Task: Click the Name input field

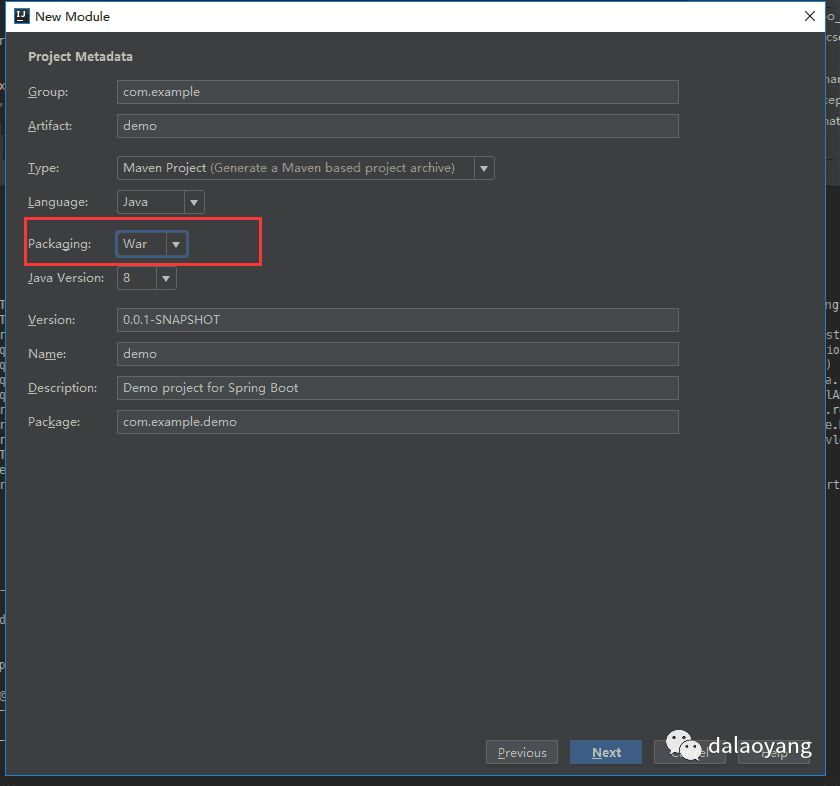Action: [398, 354]
